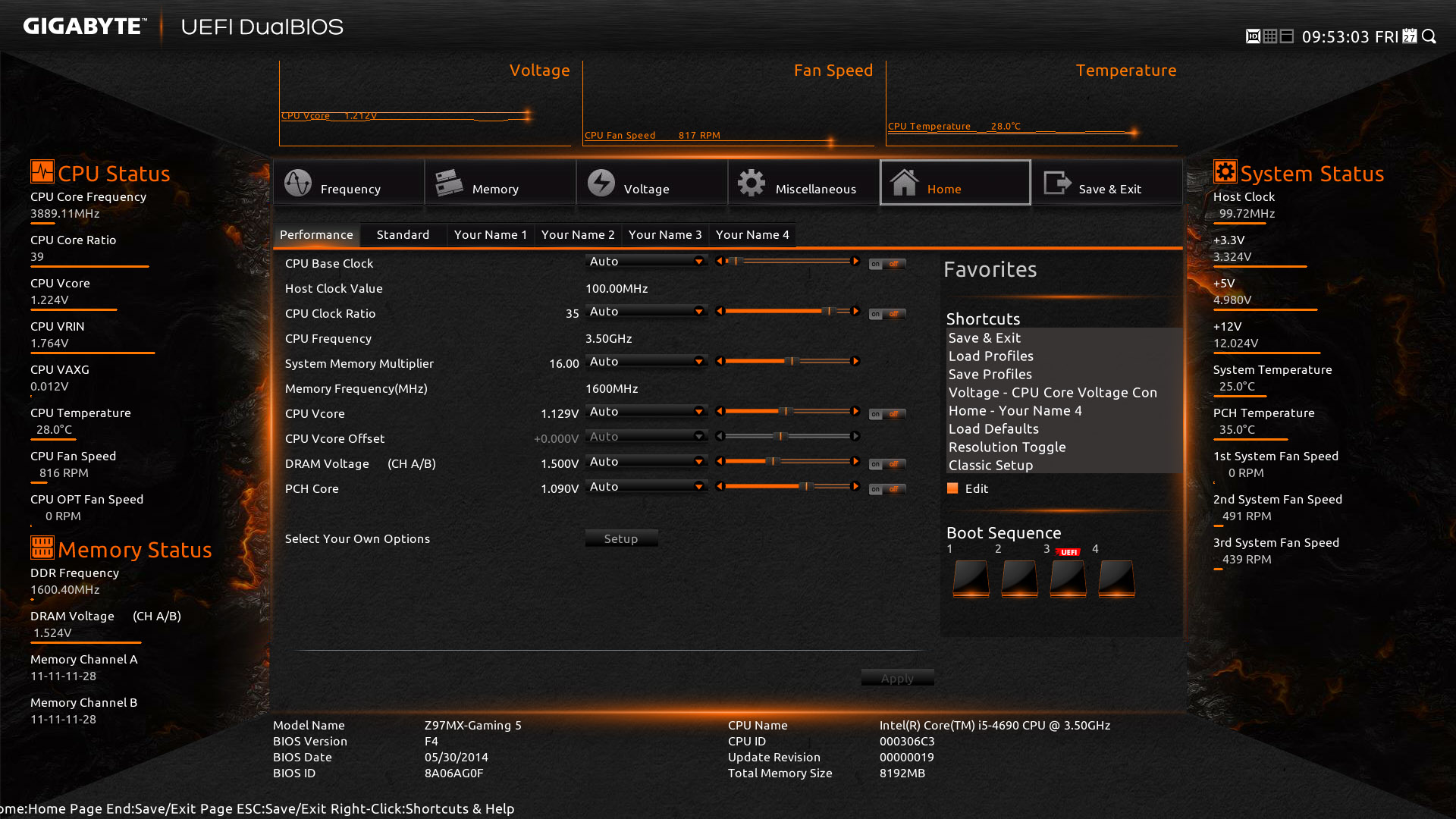Click the Home house icon in main navigation
1456x819 pixels.
(904, 183)
